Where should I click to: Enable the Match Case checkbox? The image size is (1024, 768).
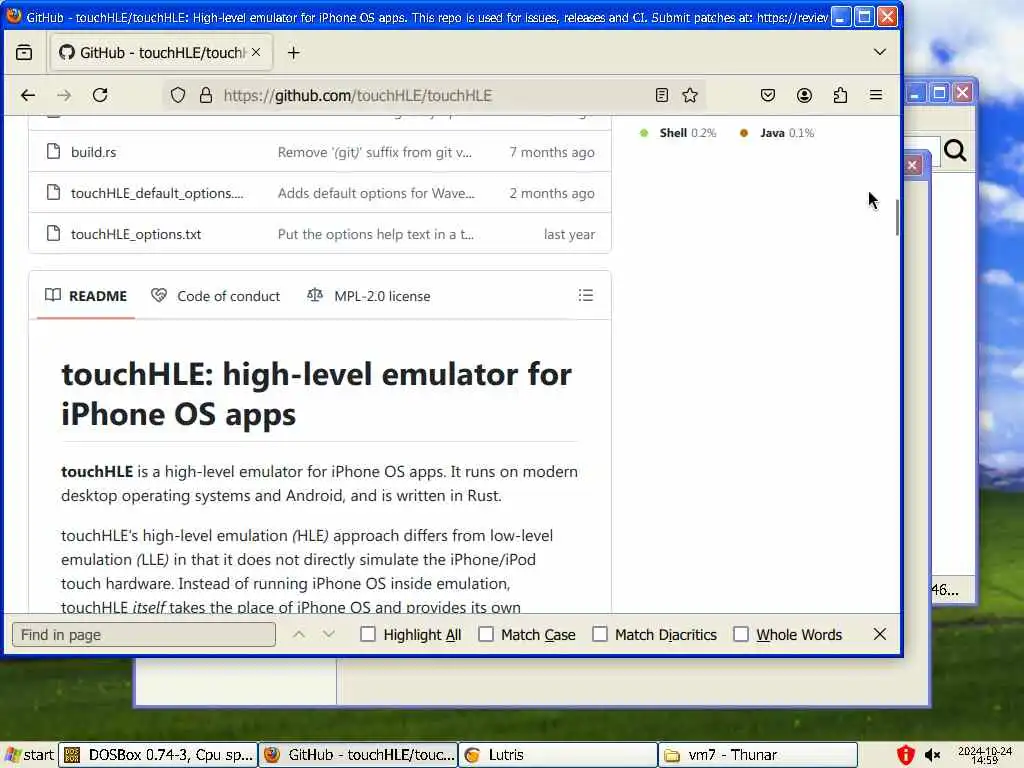click(486, 634)
